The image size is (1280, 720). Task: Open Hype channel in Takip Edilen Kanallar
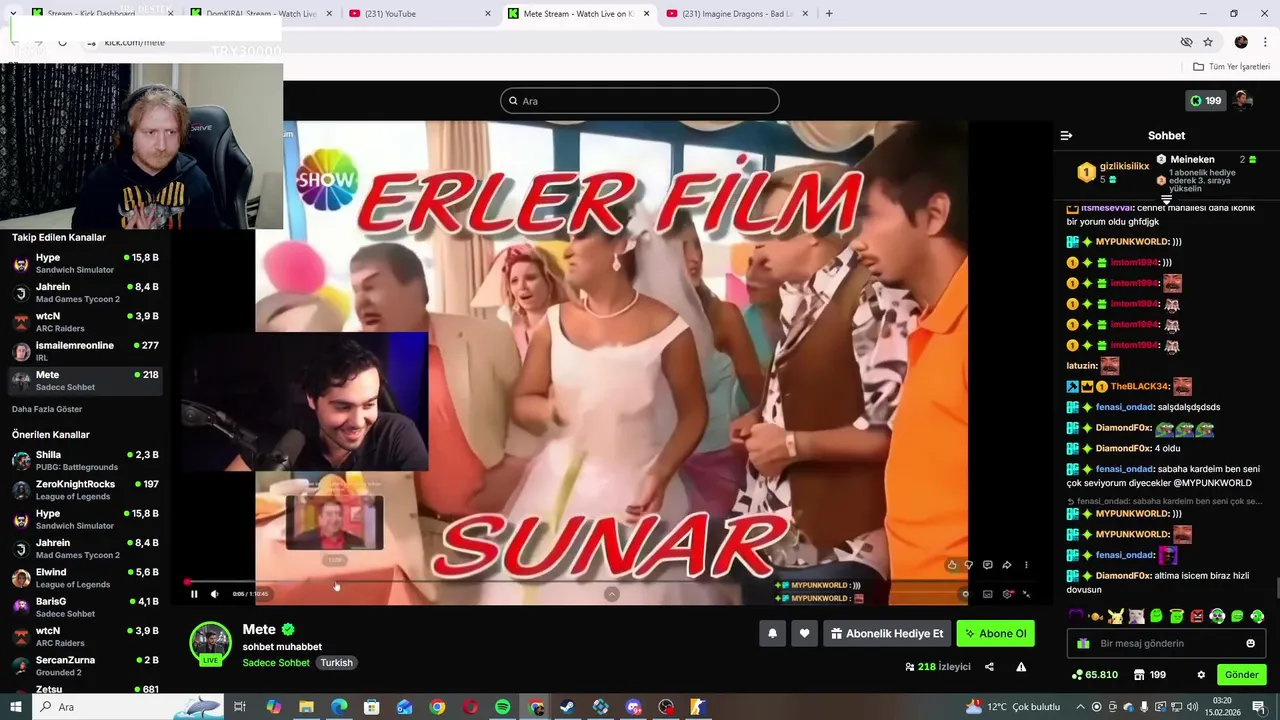tap(85, 264)
